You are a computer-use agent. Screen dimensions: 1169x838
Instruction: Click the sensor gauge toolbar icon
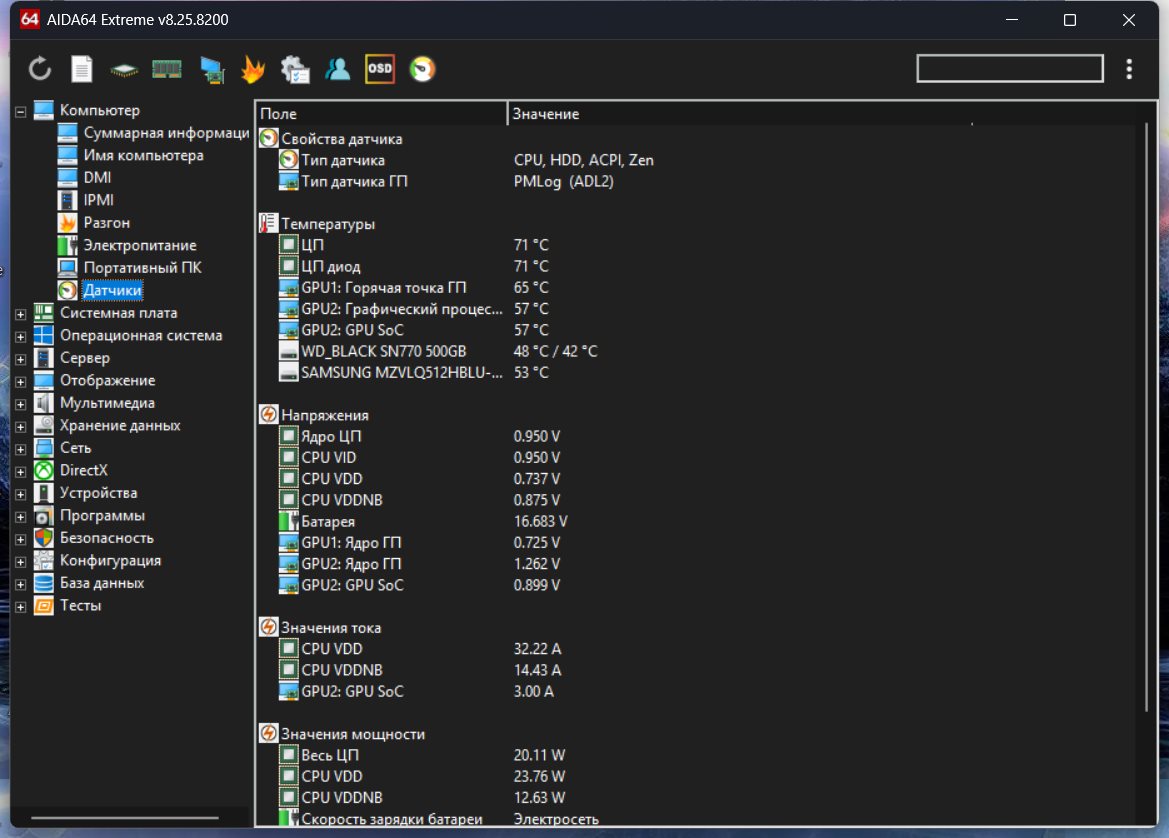pyautogui.click(x=422, y=69)
